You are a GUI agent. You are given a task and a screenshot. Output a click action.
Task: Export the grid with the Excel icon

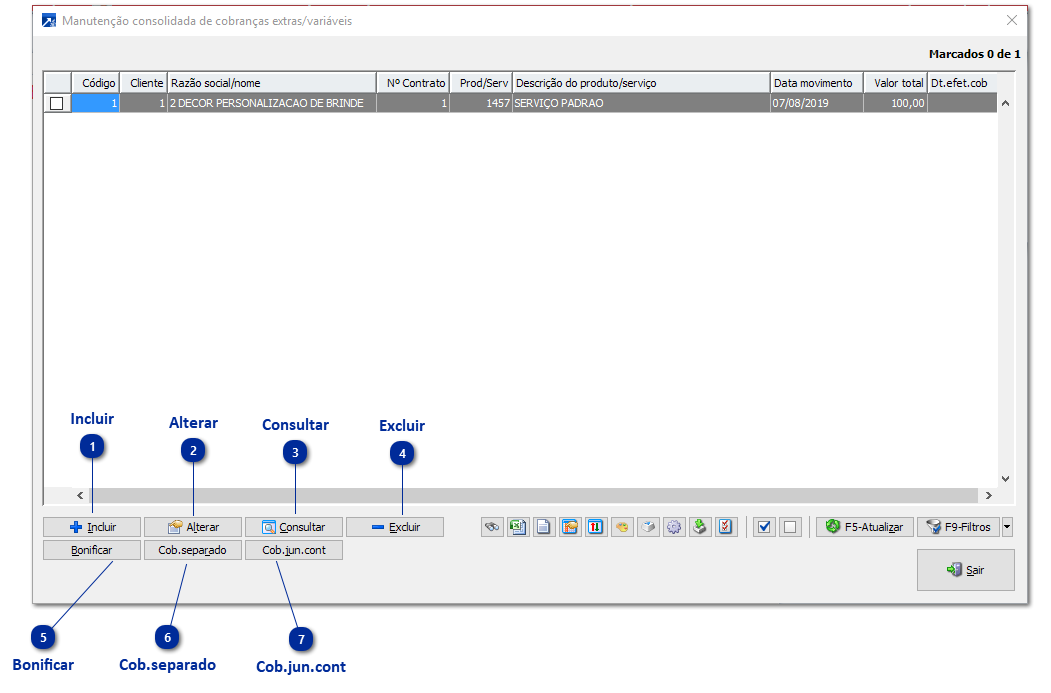pos(517,527)
